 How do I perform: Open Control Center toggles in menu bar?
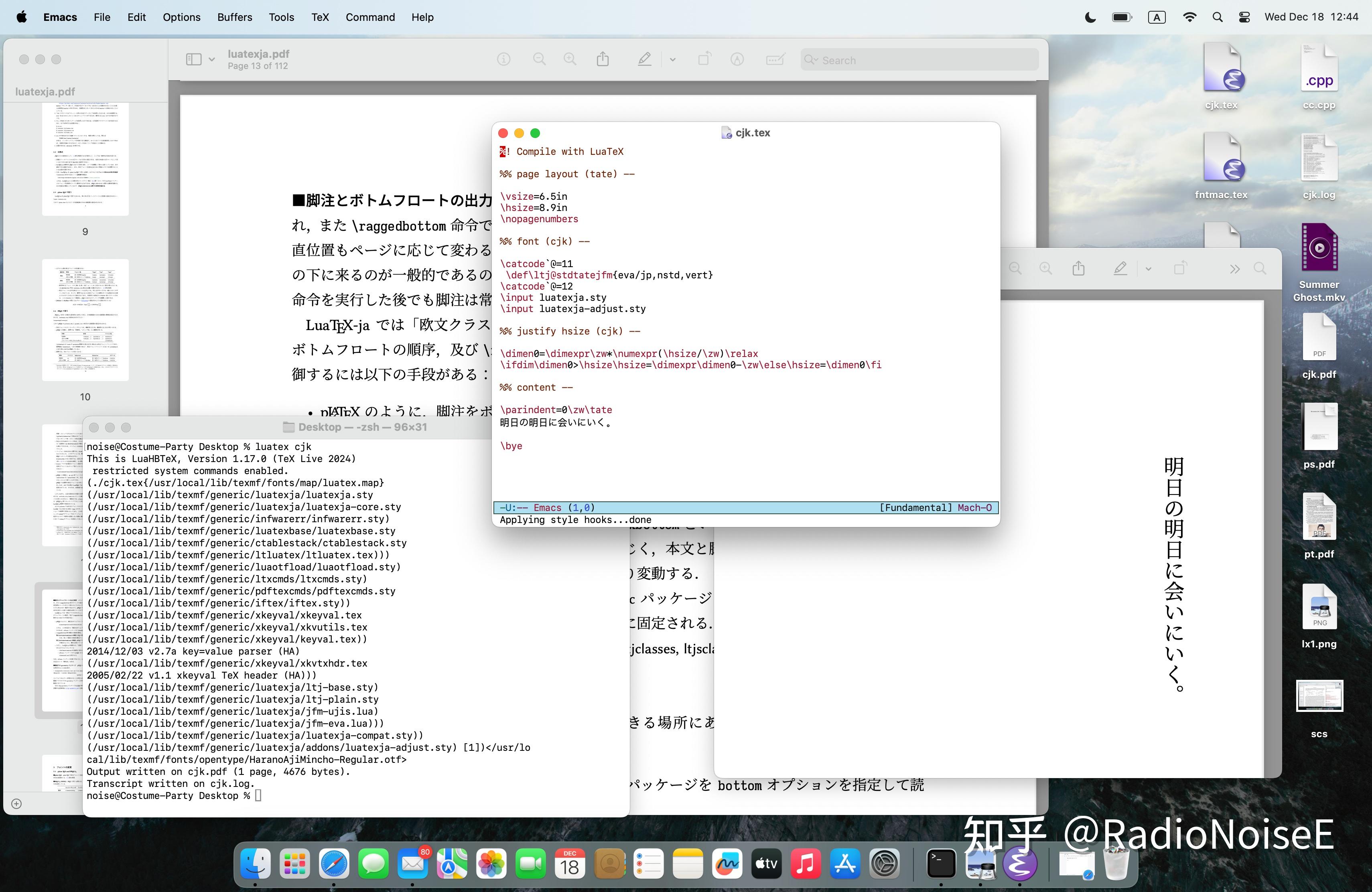(1244, 17)
